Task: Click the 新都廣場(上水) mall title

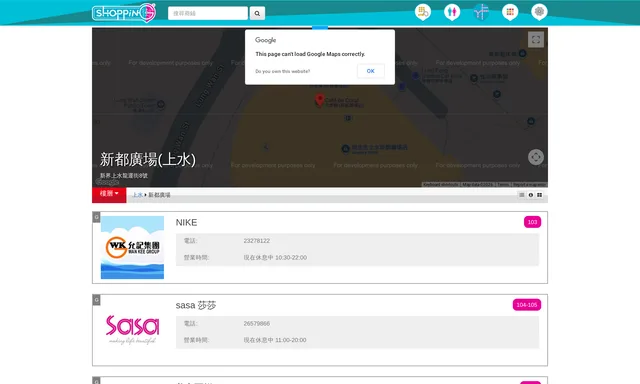Action: tap(148, 160)
